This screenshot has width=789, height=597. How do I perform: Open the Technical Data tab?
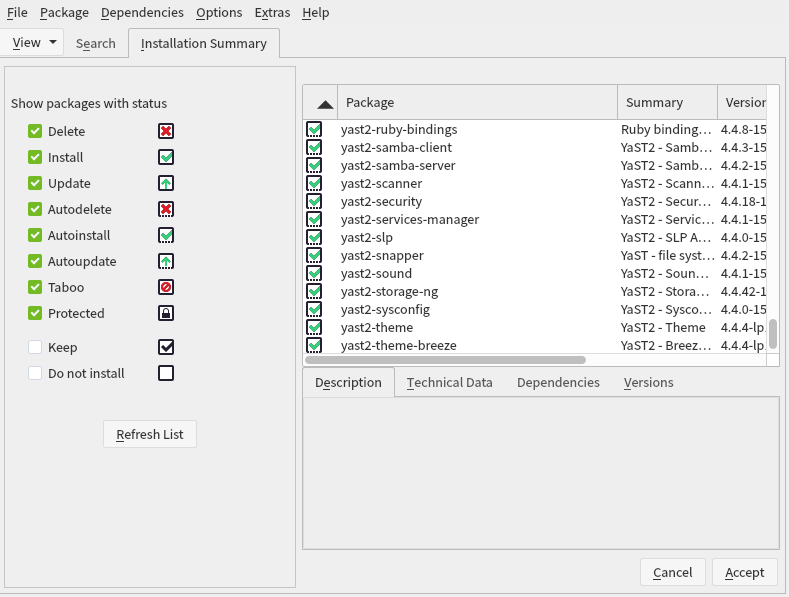pos(449,383)
